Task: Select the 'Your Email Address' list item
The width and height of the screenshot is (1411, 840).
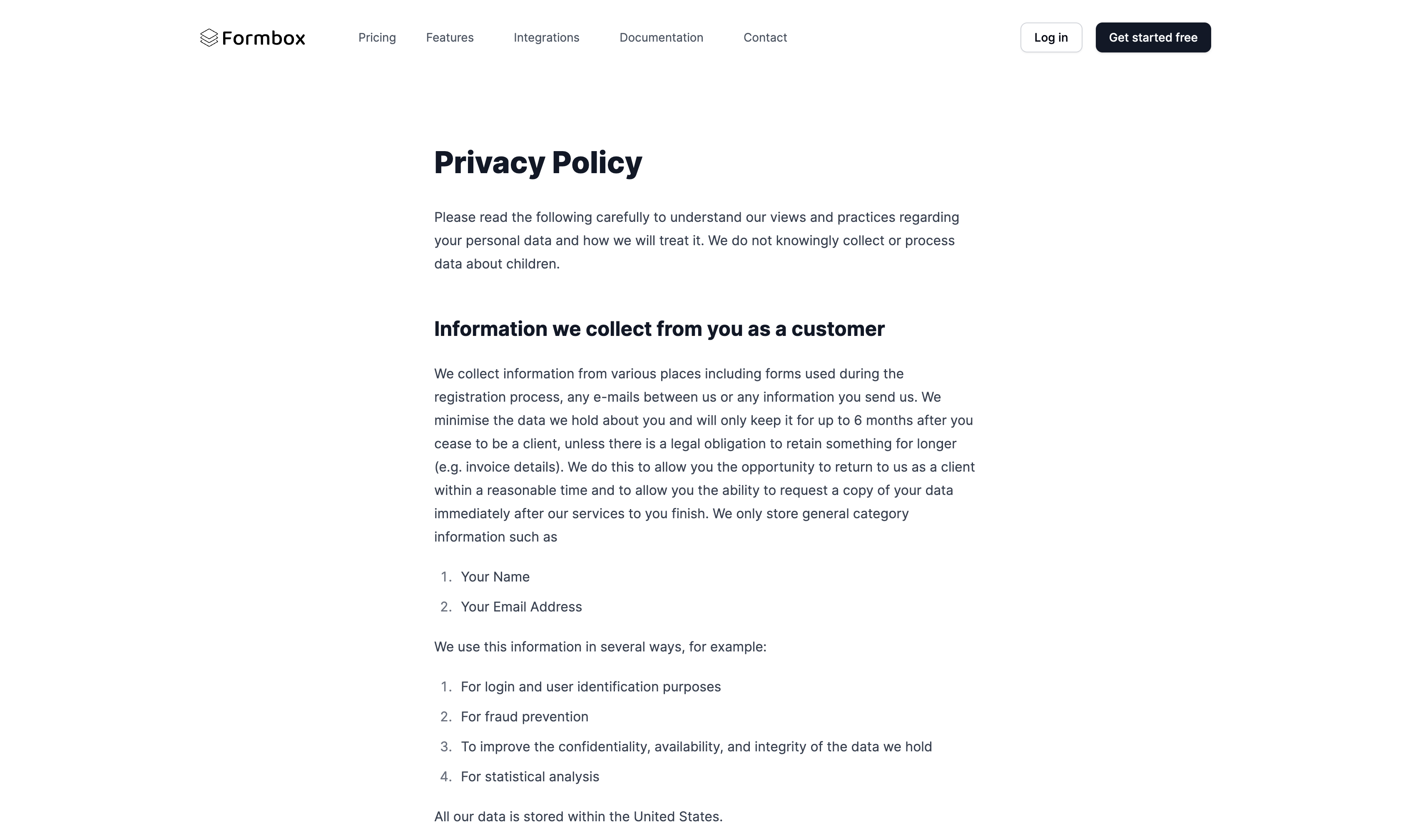Action: pos(521,606)
